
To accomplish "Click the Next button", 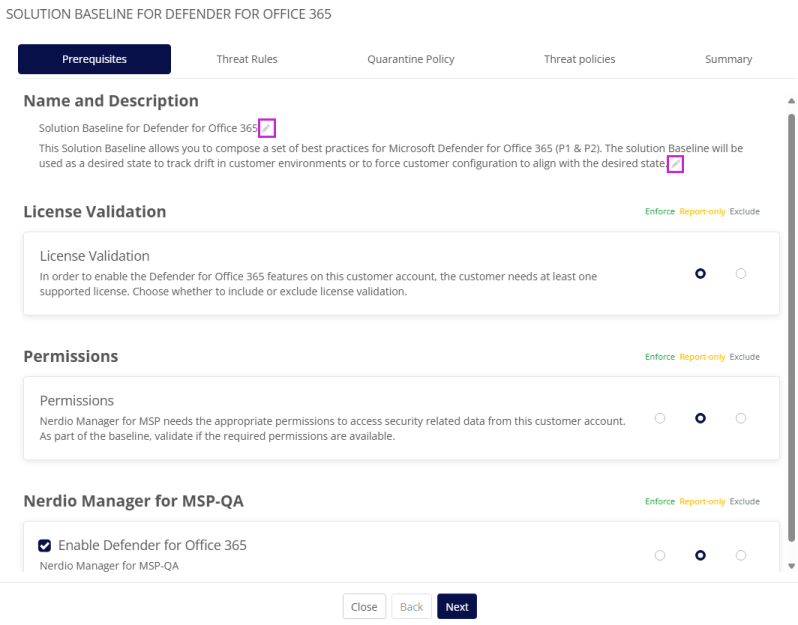I will [x=457, y=607].
